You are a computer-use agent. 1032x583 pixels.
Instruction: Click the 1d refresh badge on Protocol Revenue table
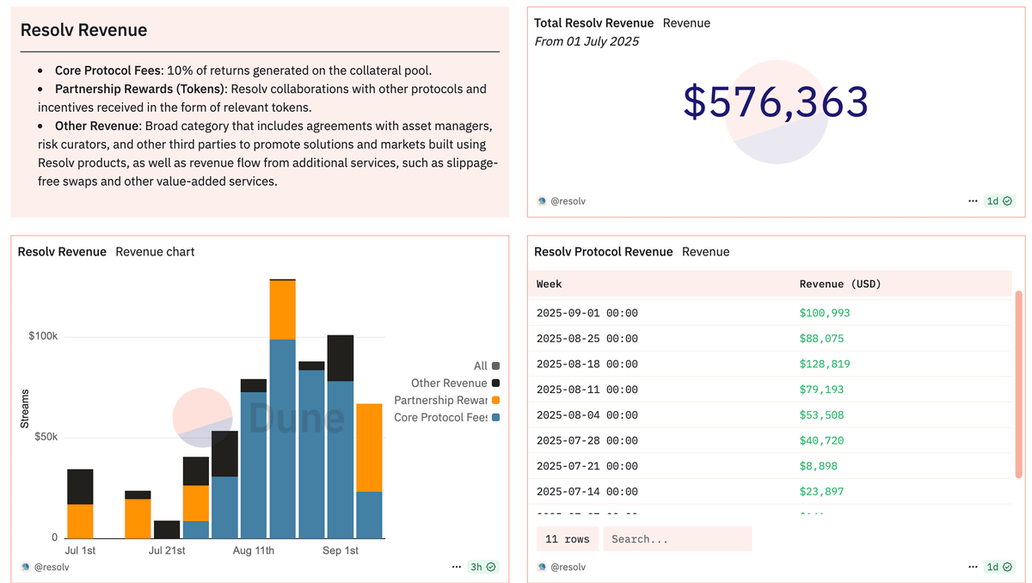click(998, 567)
